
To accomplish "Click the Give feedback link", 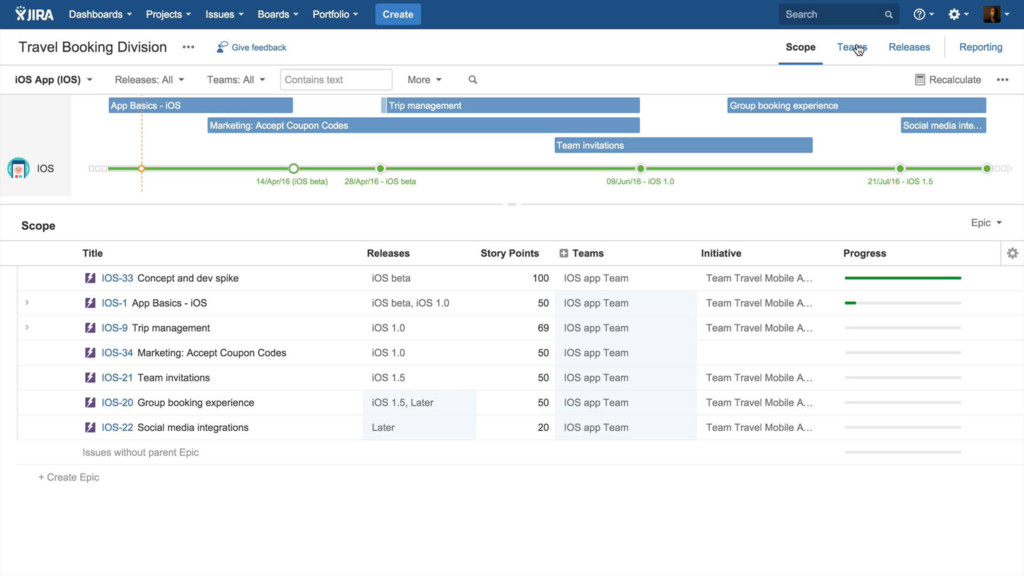I will click(251, 47).
